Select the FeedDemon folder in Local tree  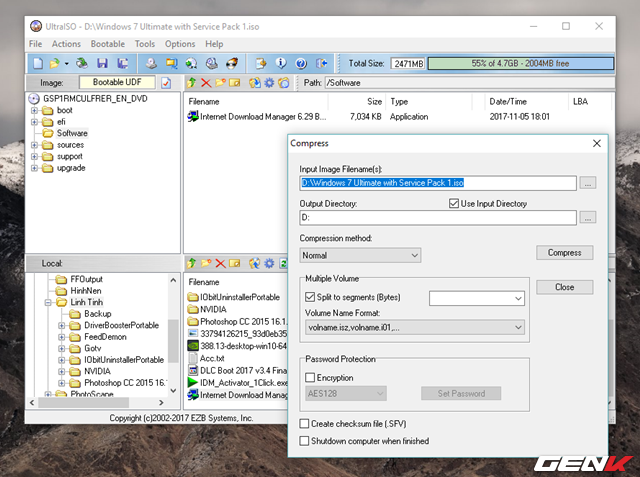[105, 337]
